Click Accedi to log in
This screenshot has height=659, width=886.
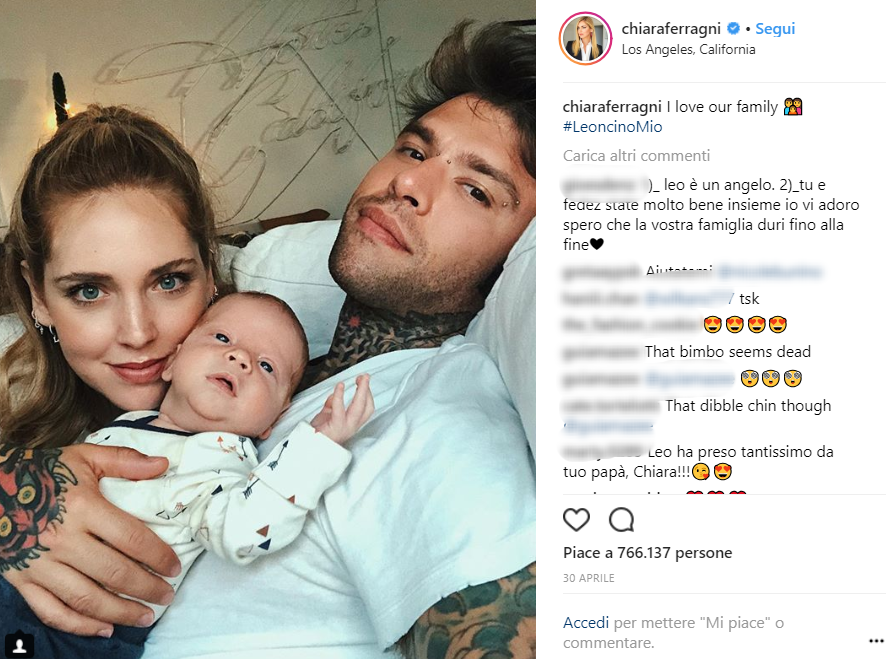coord(586,623)
